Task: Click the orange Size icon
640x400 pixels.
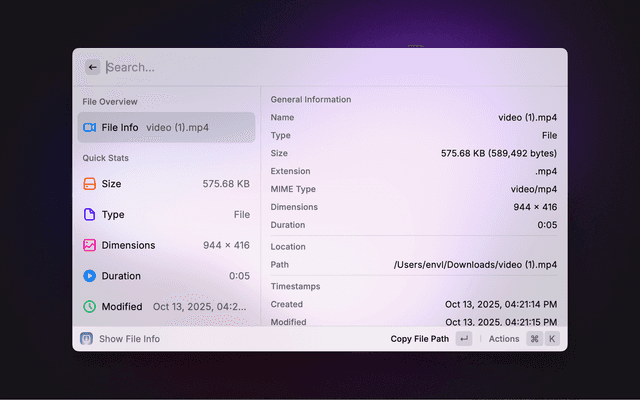Action: [x=89, y=184]
